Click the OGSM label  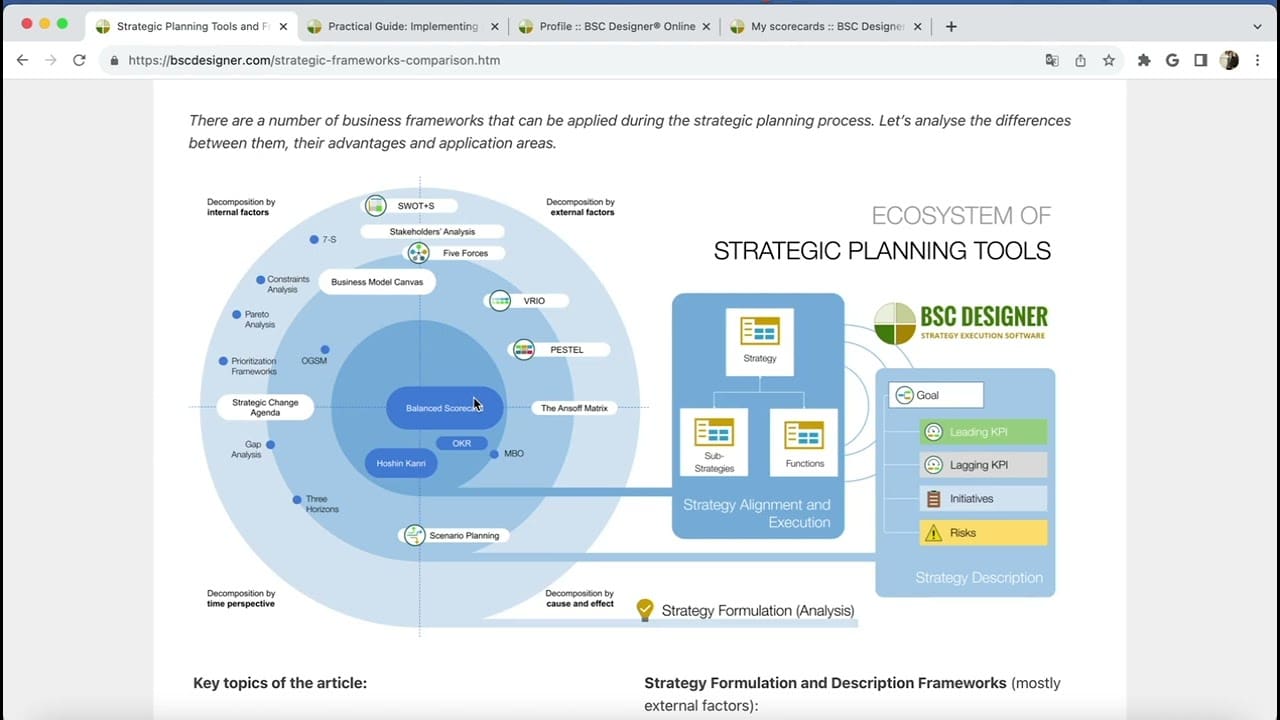click(314, 361)
